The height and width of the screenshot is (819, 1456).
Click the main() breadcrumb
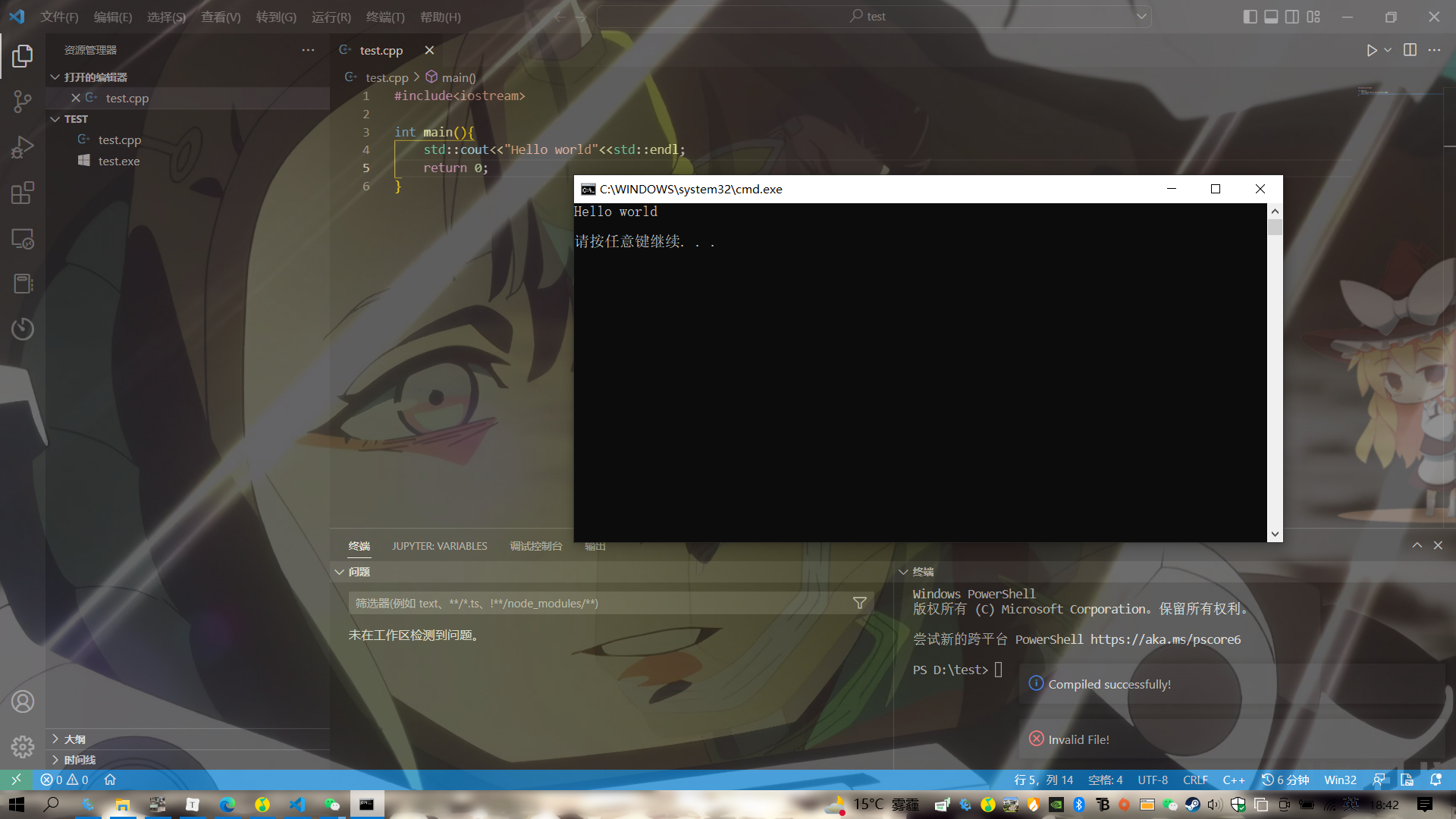tap(450, 77)
